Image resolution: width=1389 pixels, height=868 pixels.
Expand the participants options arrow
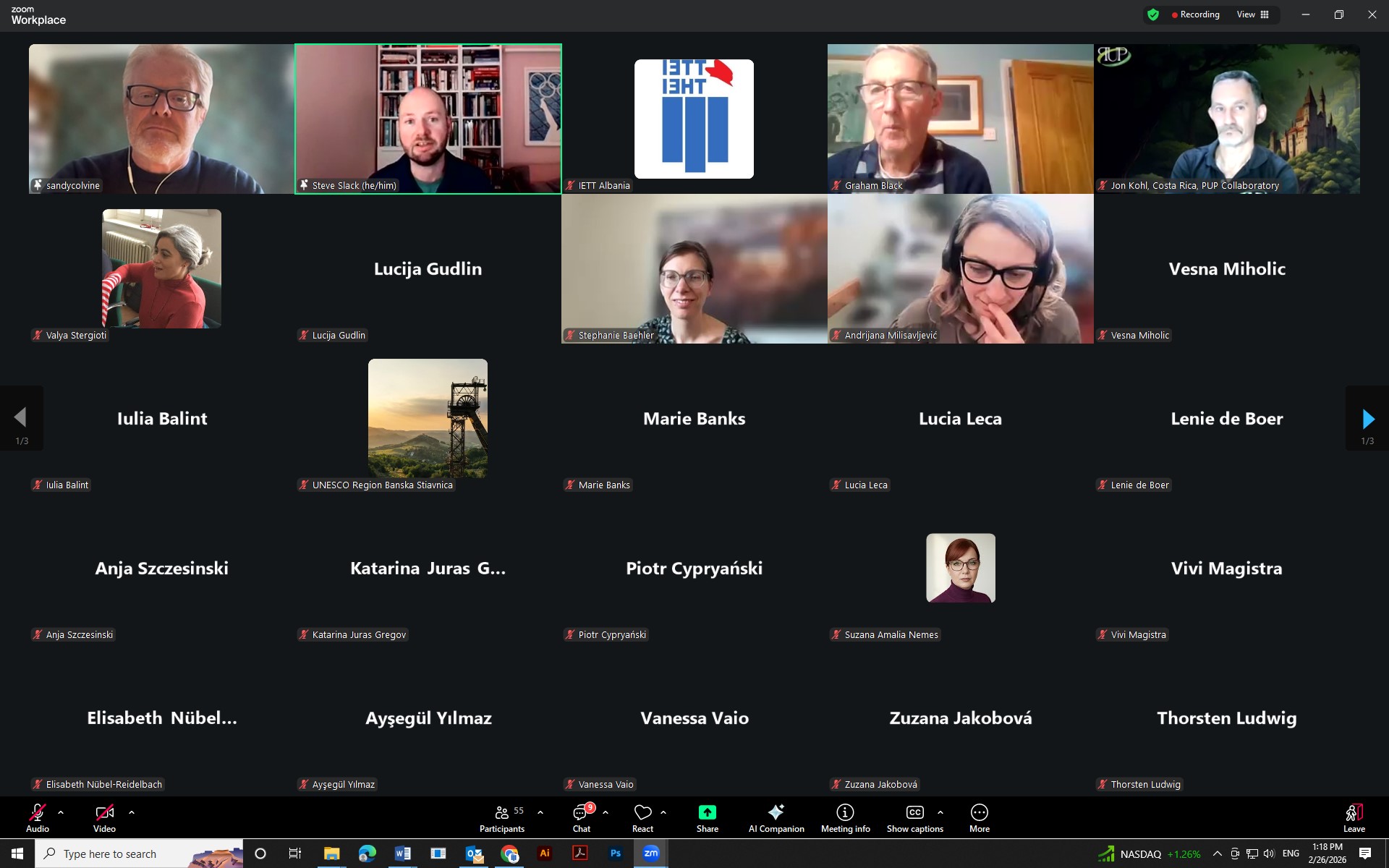tap(540, 812)
